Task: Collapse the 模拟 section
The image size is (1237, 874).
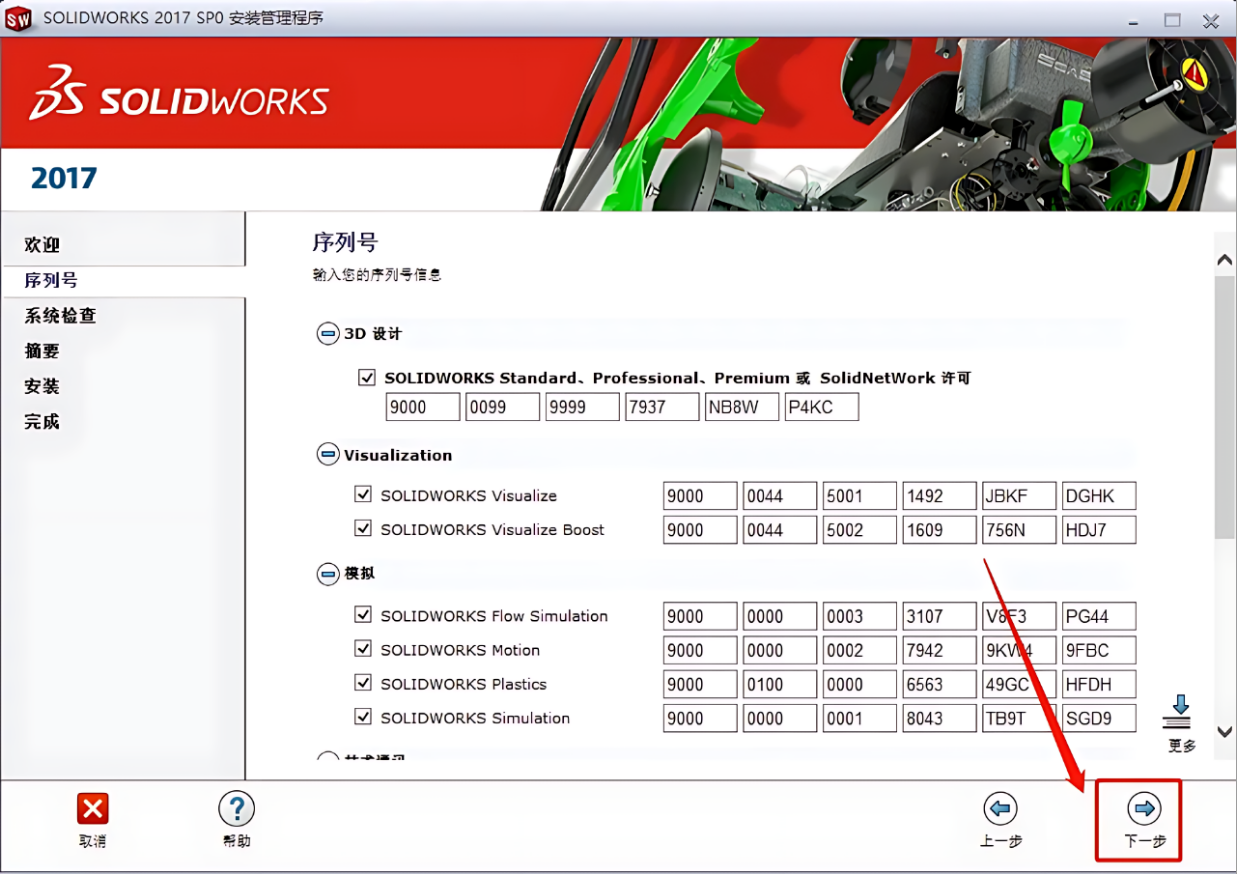Action: click(327, 574)
